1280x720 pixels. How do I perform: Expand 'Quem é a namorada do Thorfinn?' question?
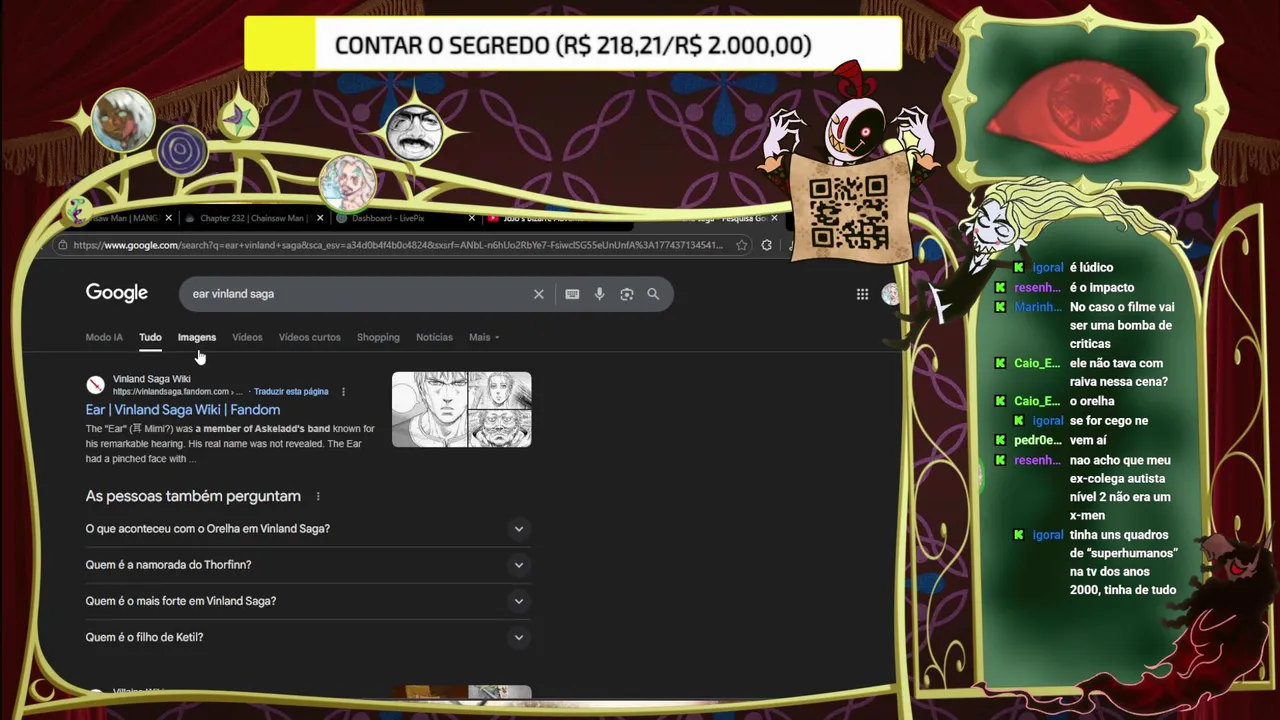pyautogui.click(x=308, y=565)
